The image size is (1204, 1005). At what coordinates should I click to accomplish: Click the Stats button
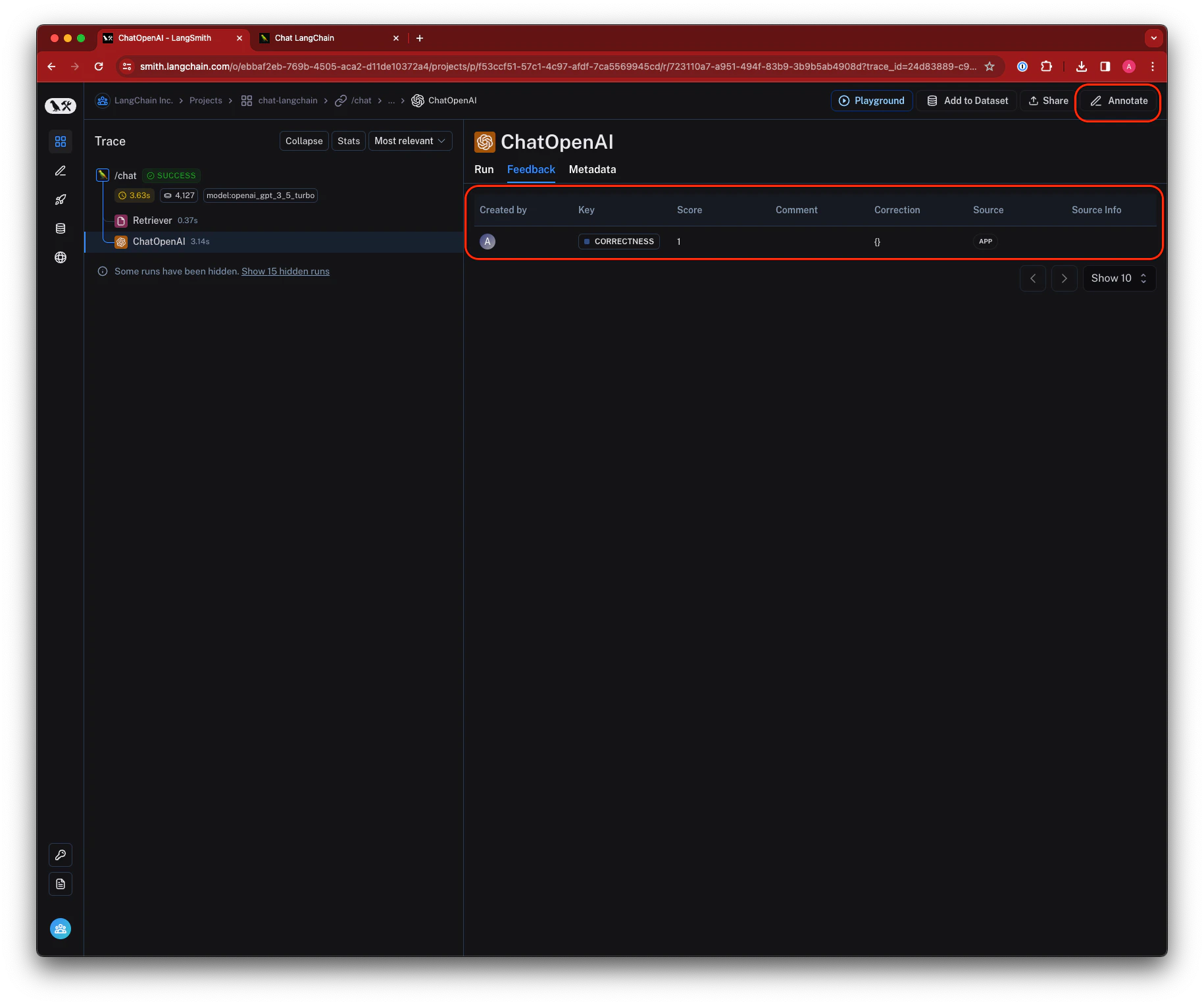click(x=349, y=141)
